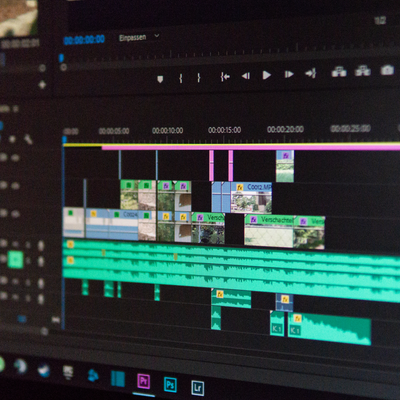400x400 pixels.
Task: Click the blue playhead on the program monitor scrubber
Action: click(61, 58)
